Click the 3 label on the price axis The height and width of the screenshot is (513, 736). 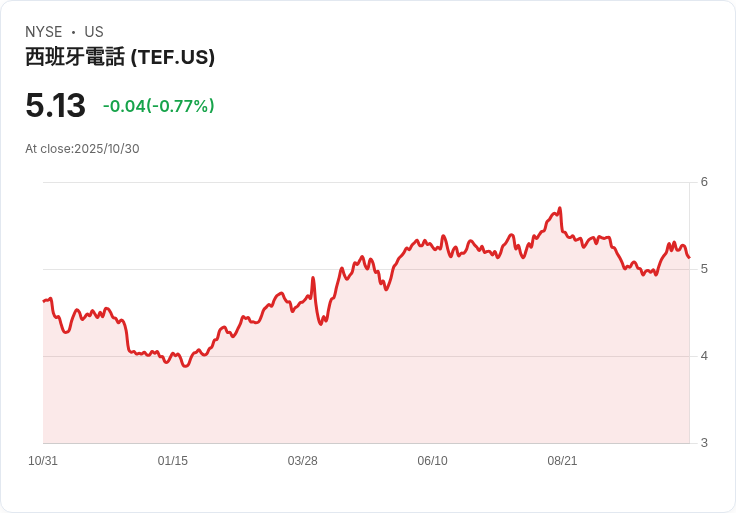[x=704, y=443]
